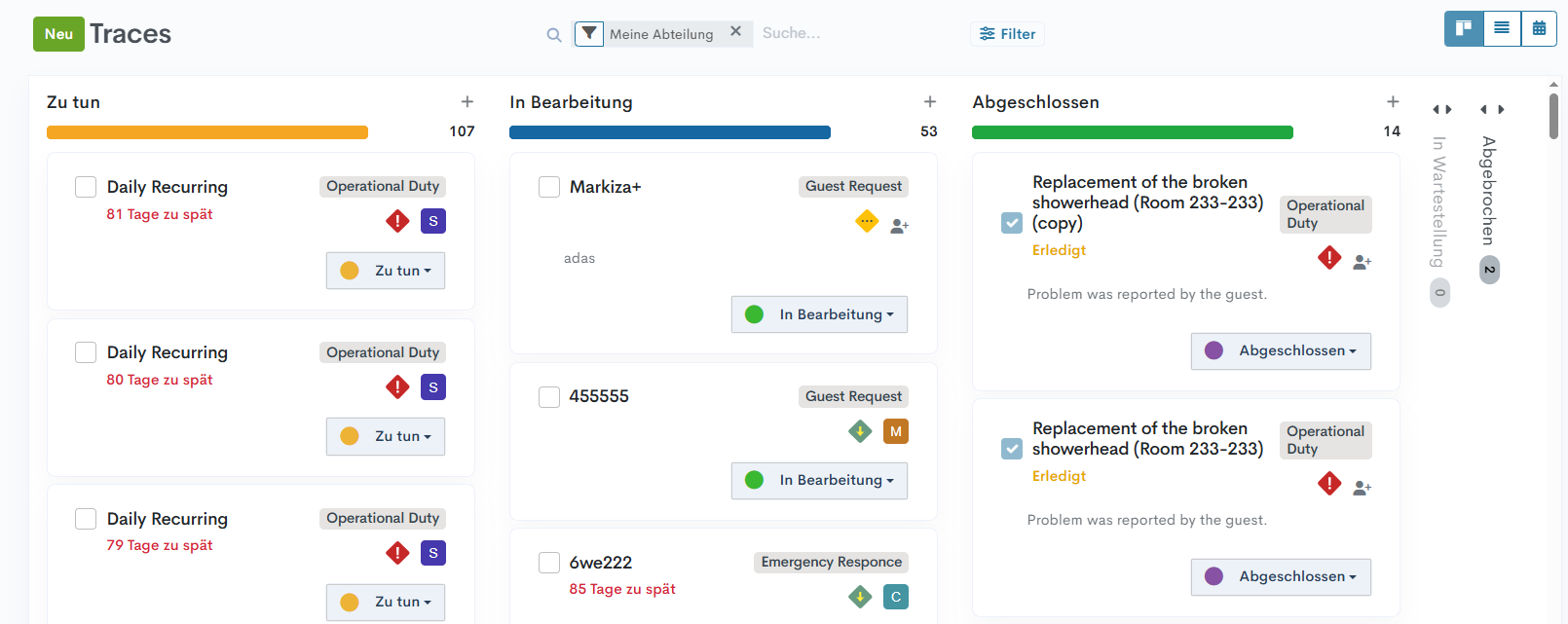Switch to the list view icon
The width and height of the screenshot is (1568, 624).
click(1502, 28)
